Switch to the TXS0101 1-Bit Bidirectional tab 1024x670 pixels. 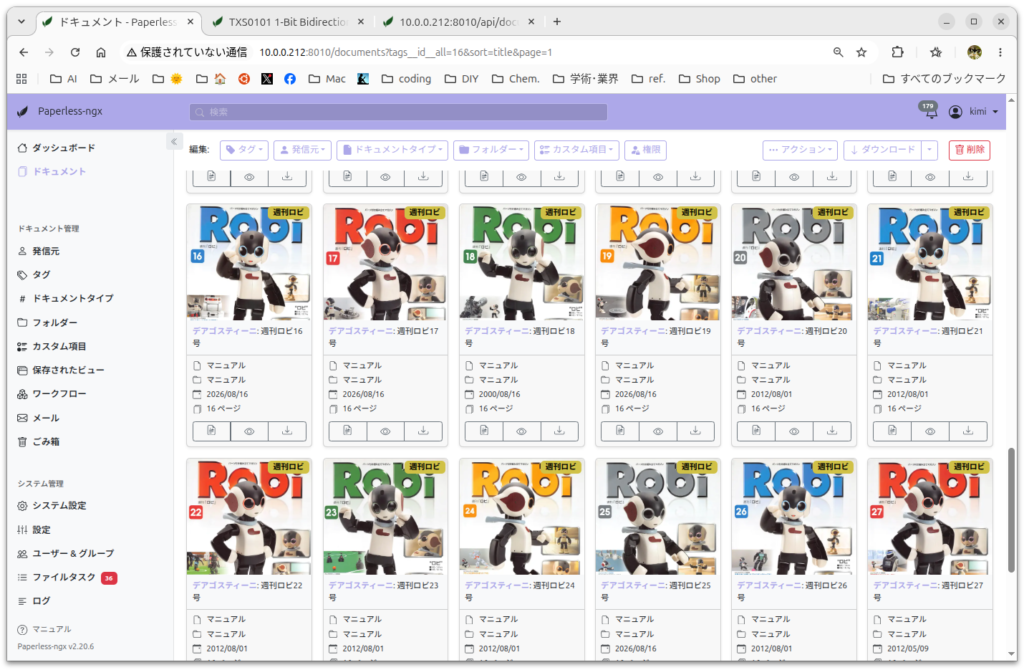click(287, 22)
